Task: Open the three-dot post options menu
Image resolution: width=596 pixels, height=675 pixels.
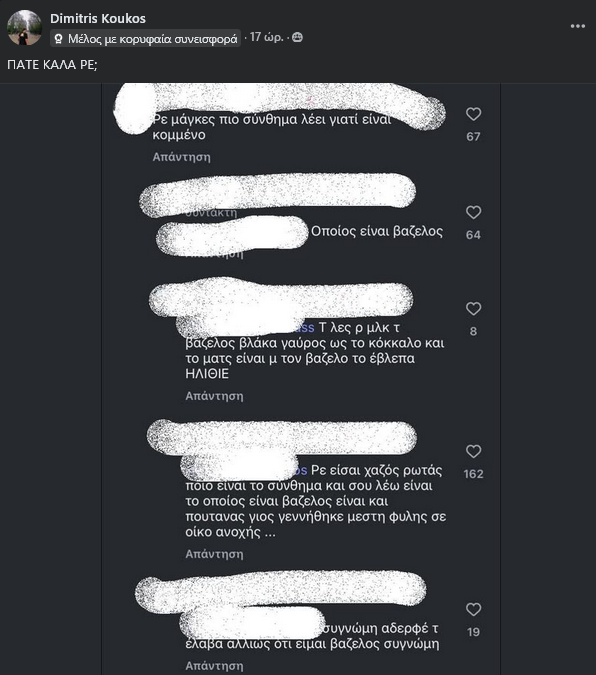Action: pos(577,26)
